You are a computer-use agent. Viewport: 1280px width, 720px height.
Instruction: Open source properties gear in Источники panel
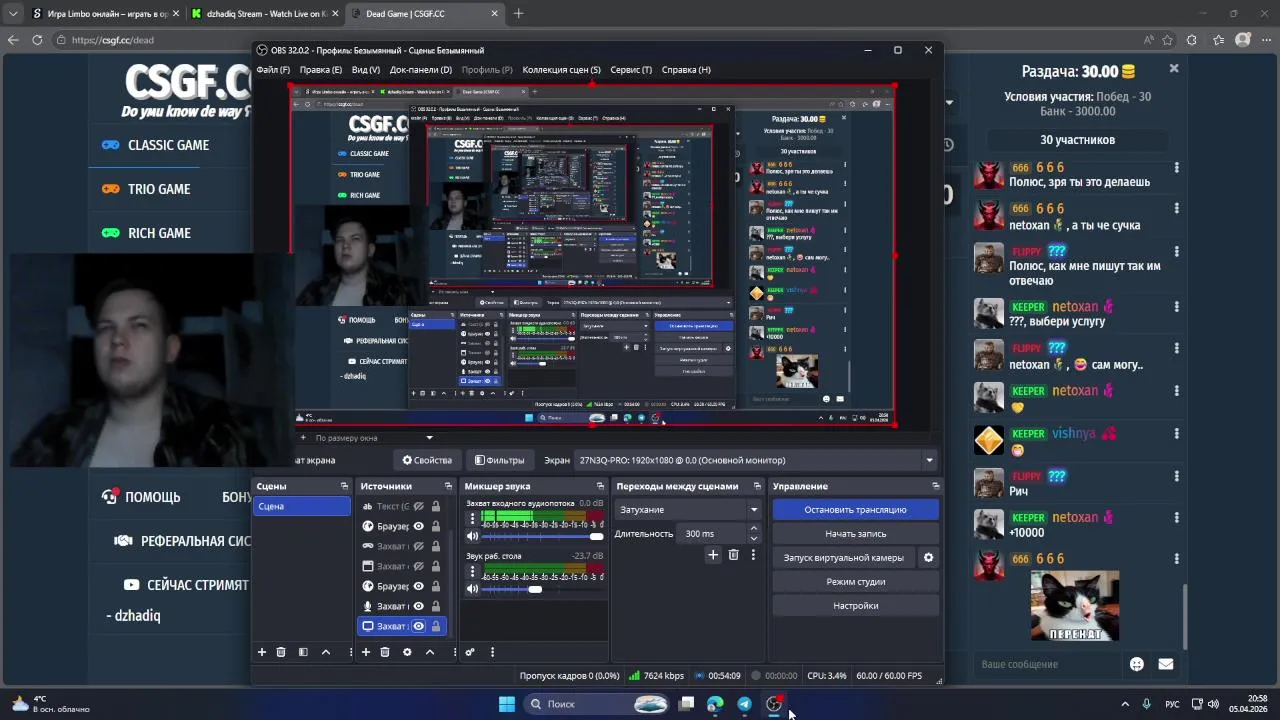pyautogui.click(x=407, y=652)
